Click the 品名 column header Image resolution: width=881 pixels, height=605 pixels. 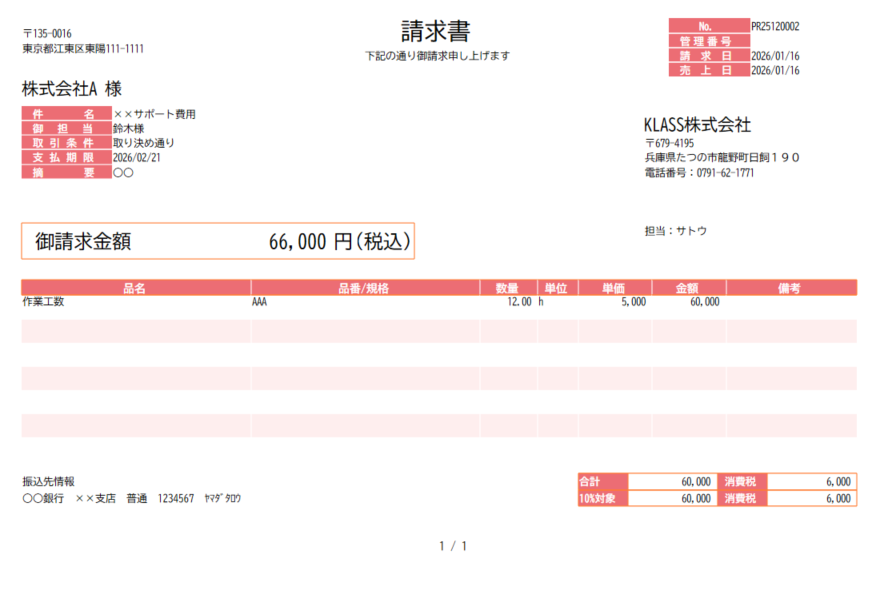pos(135,288)
